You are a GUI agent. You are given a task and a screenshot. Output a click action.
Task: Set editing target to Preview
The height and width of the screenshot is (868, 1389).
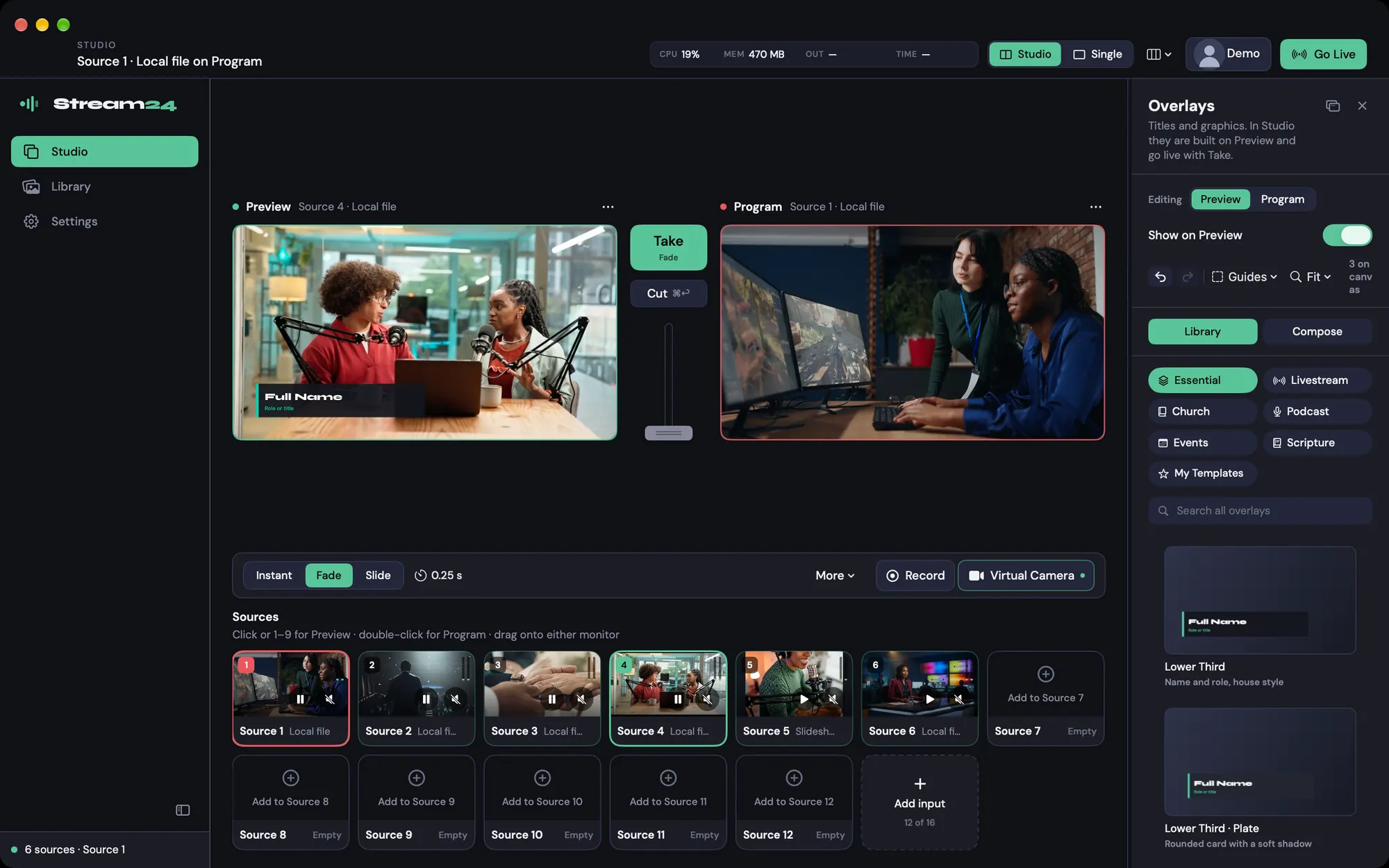click(1220, 199)
